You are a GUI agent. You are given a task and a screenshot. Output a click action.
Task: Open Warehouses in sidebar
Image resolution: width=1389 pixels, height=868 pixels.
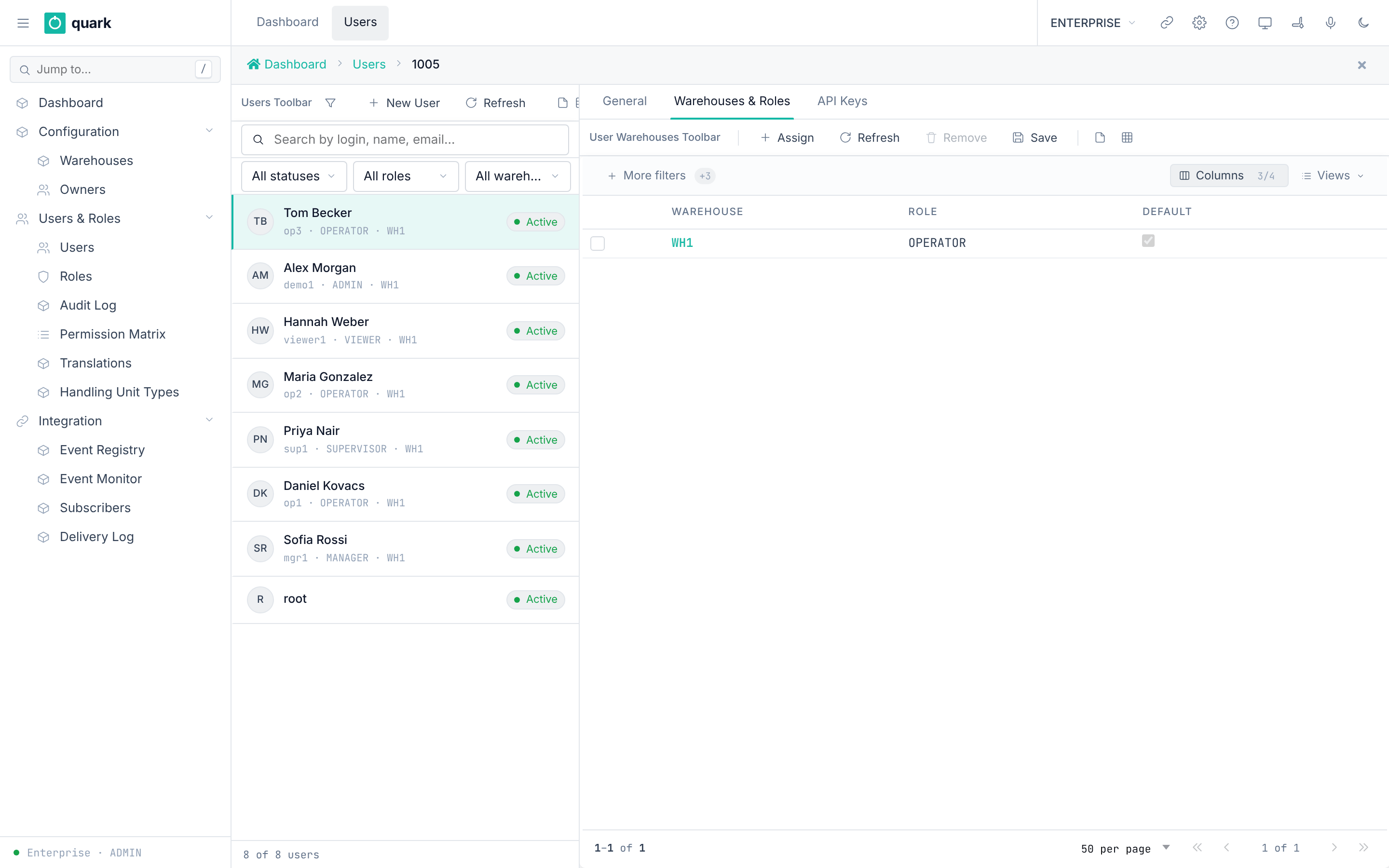click(96, 161)
